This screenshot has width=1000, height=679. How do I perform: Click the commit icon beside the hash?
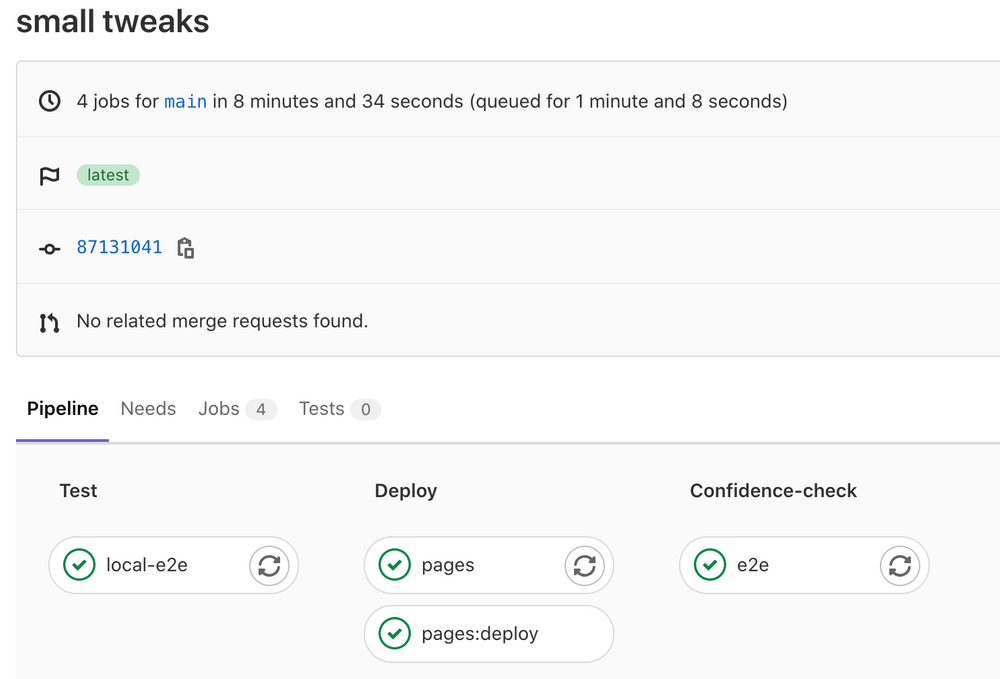click(49, 248)
